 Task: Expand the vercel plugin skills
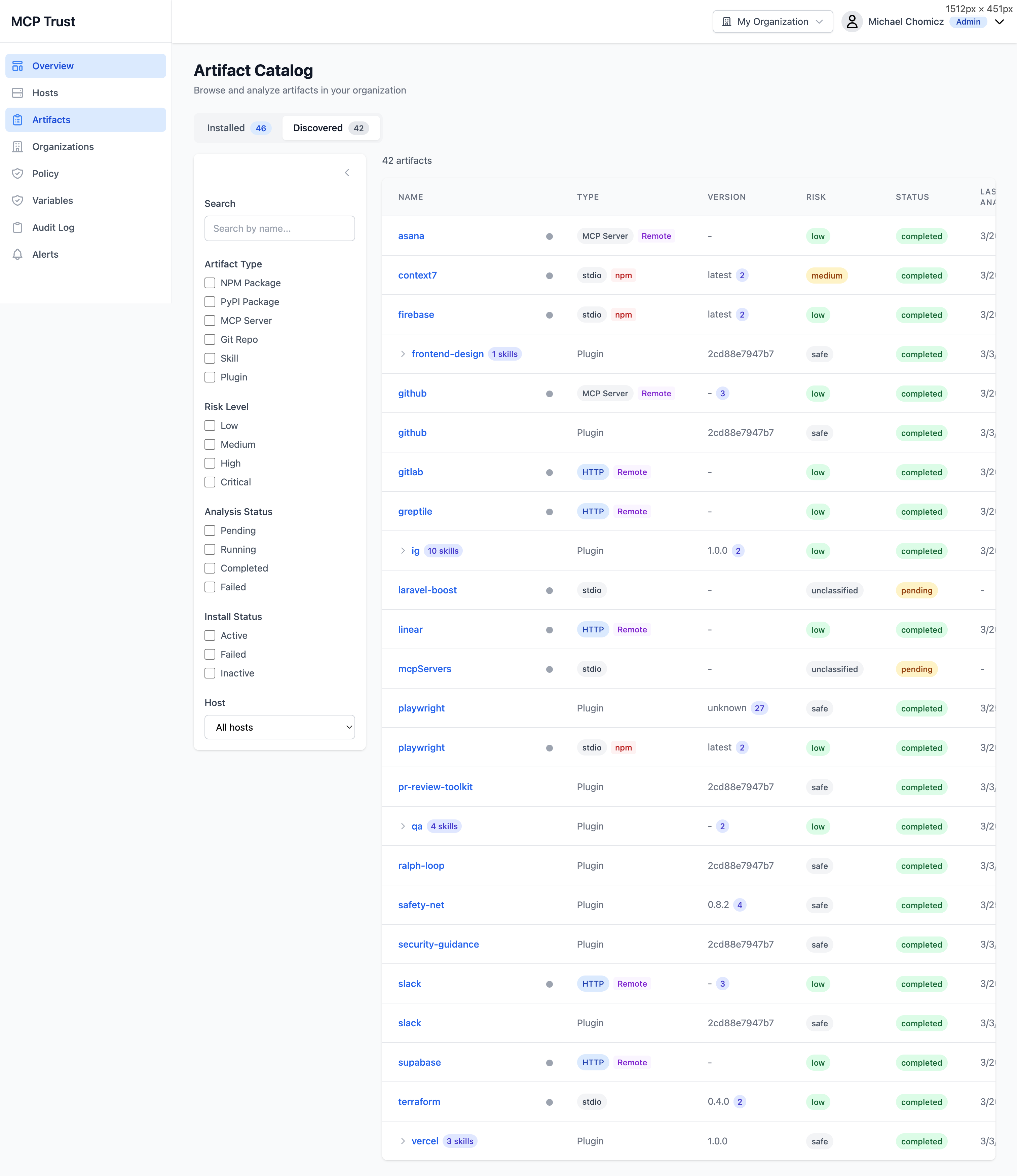click(403, 1141)
